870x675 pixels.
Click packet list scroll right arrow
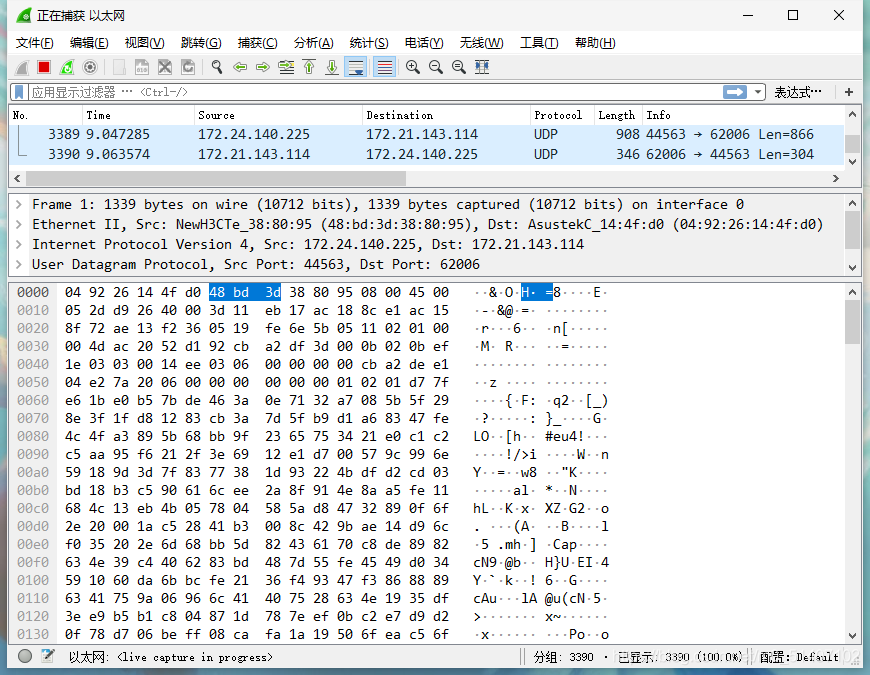(836, 179)
